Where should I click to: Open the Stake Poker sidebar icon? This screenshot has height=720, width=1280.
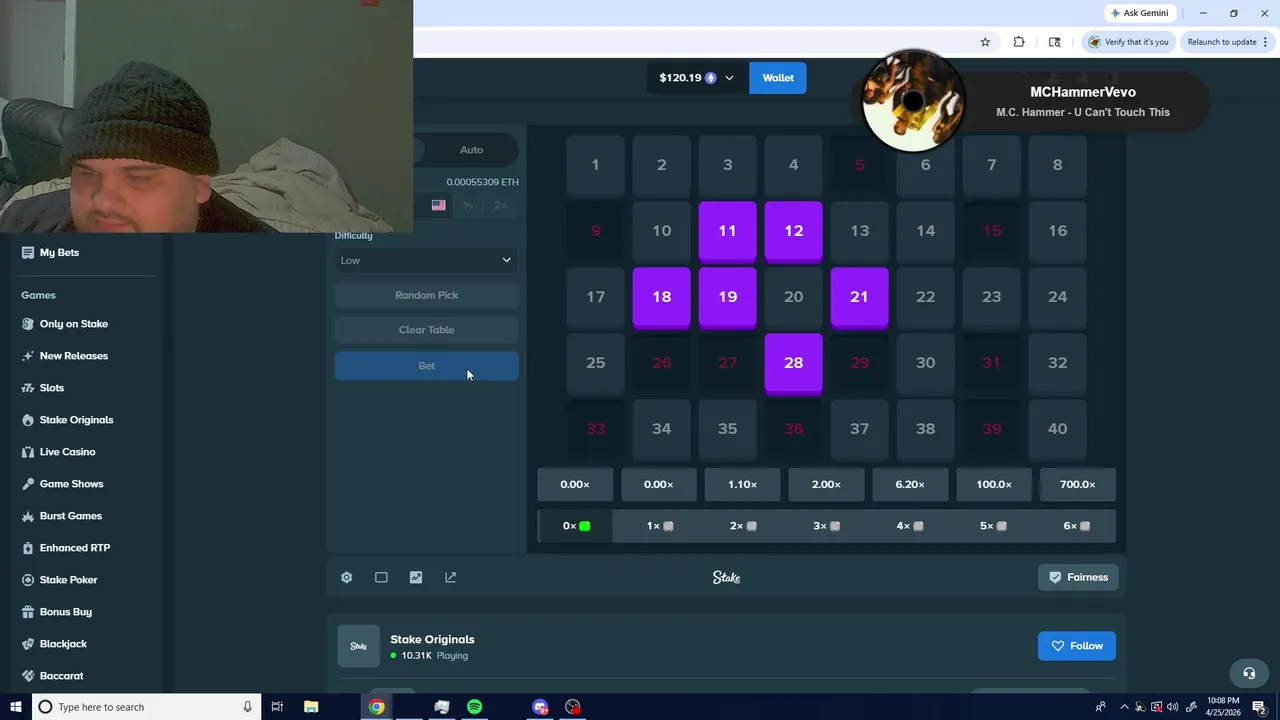[x=28, y=580]
